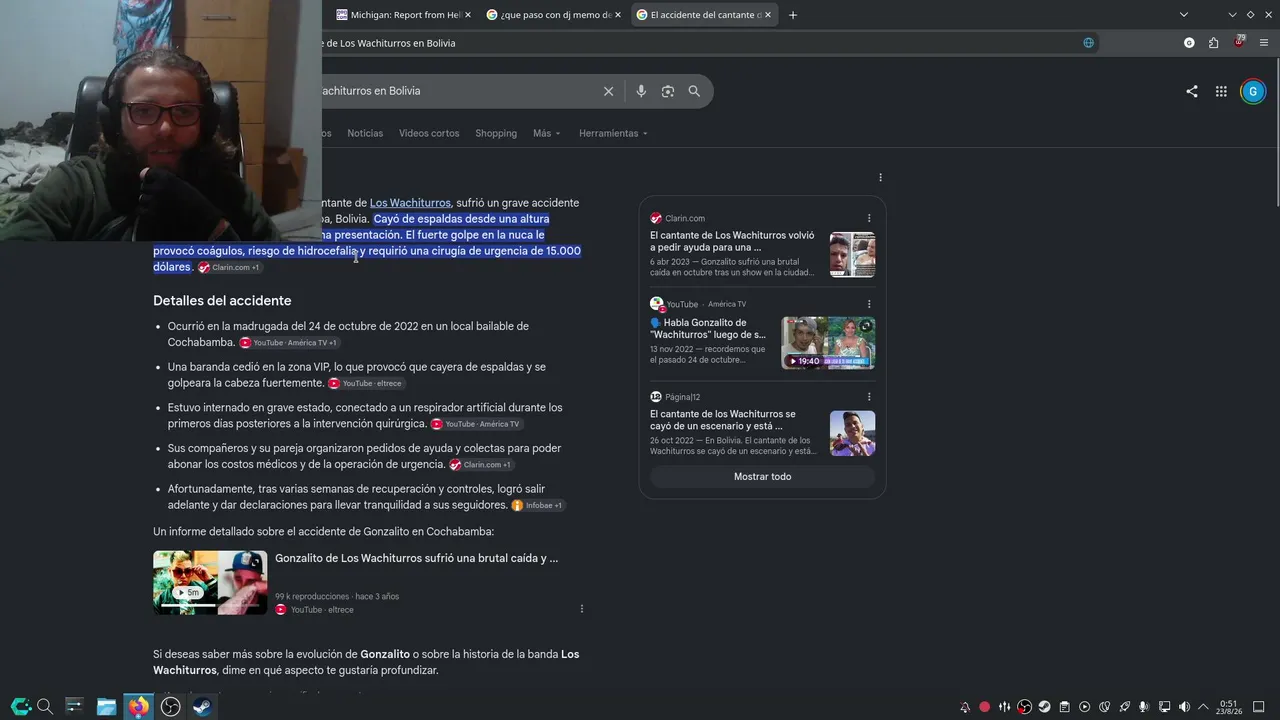Start voice search with the microphone icon

click(641, 91)
